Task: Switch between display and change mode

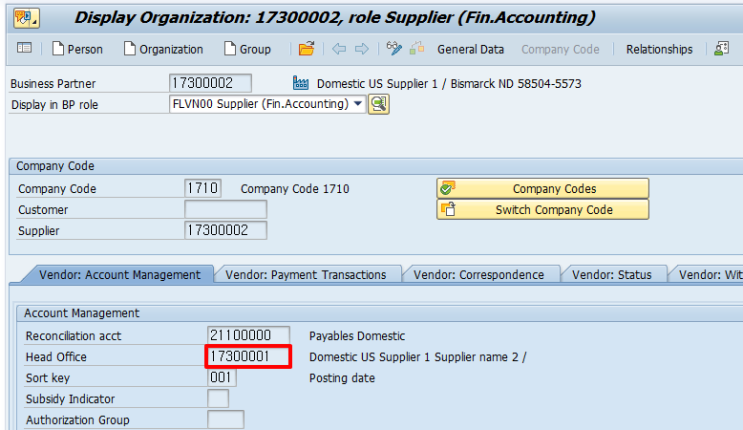Action: (394, 48)
